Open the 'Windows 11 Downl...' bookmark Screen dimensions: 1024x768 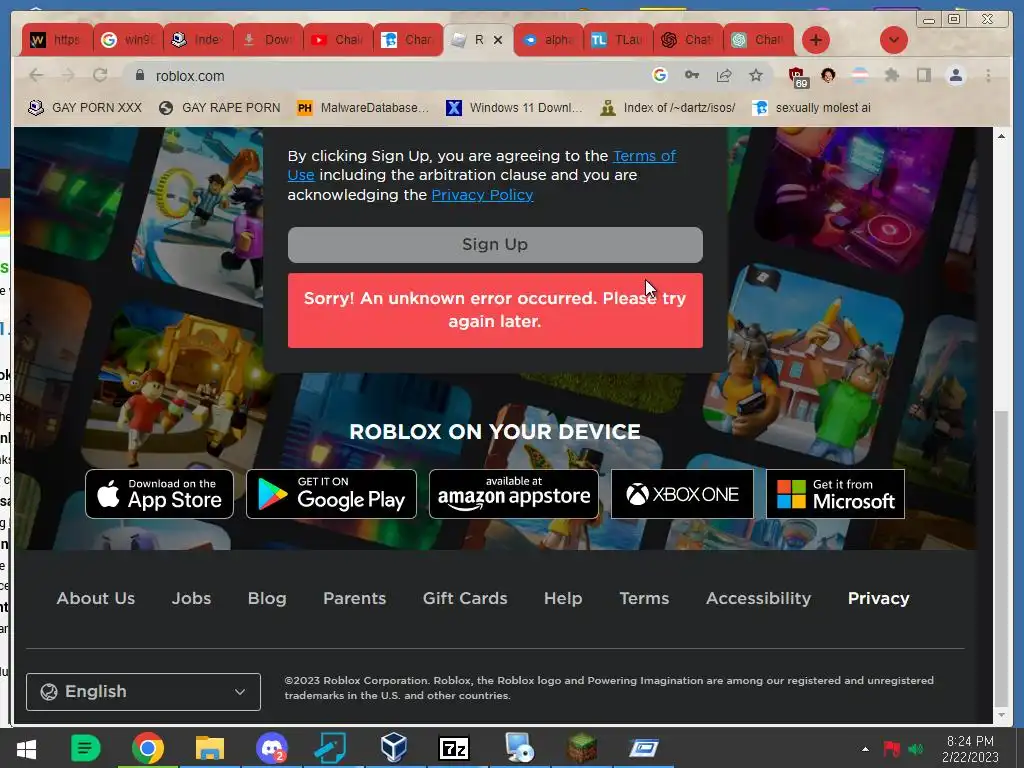515,108
